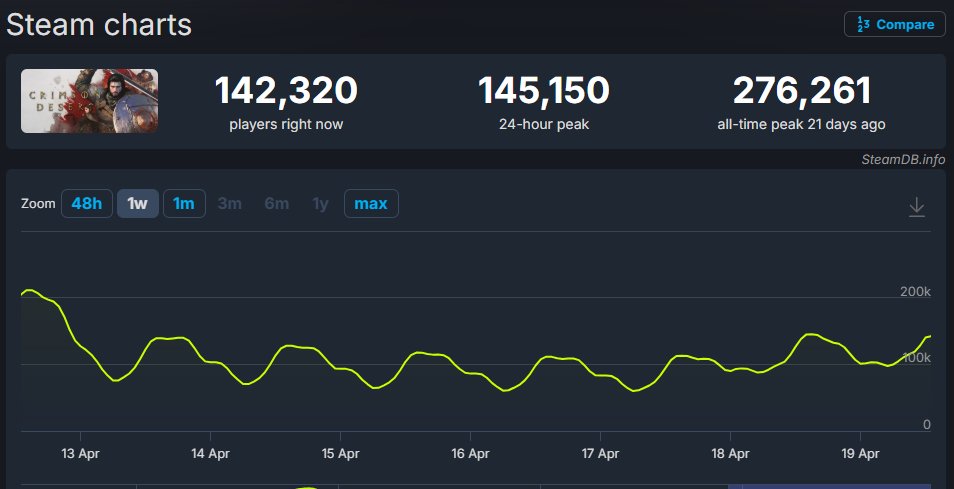Click the 200k y-axis label
Viewport: 954px width, 489px height.
coord(915,292)
